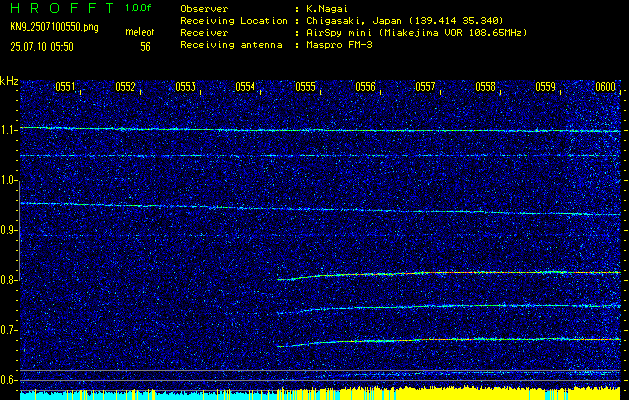Click the Chigasaki, Japan coordinates text
This screenshot has width=629, height=400.
click(x=404, y=20)
